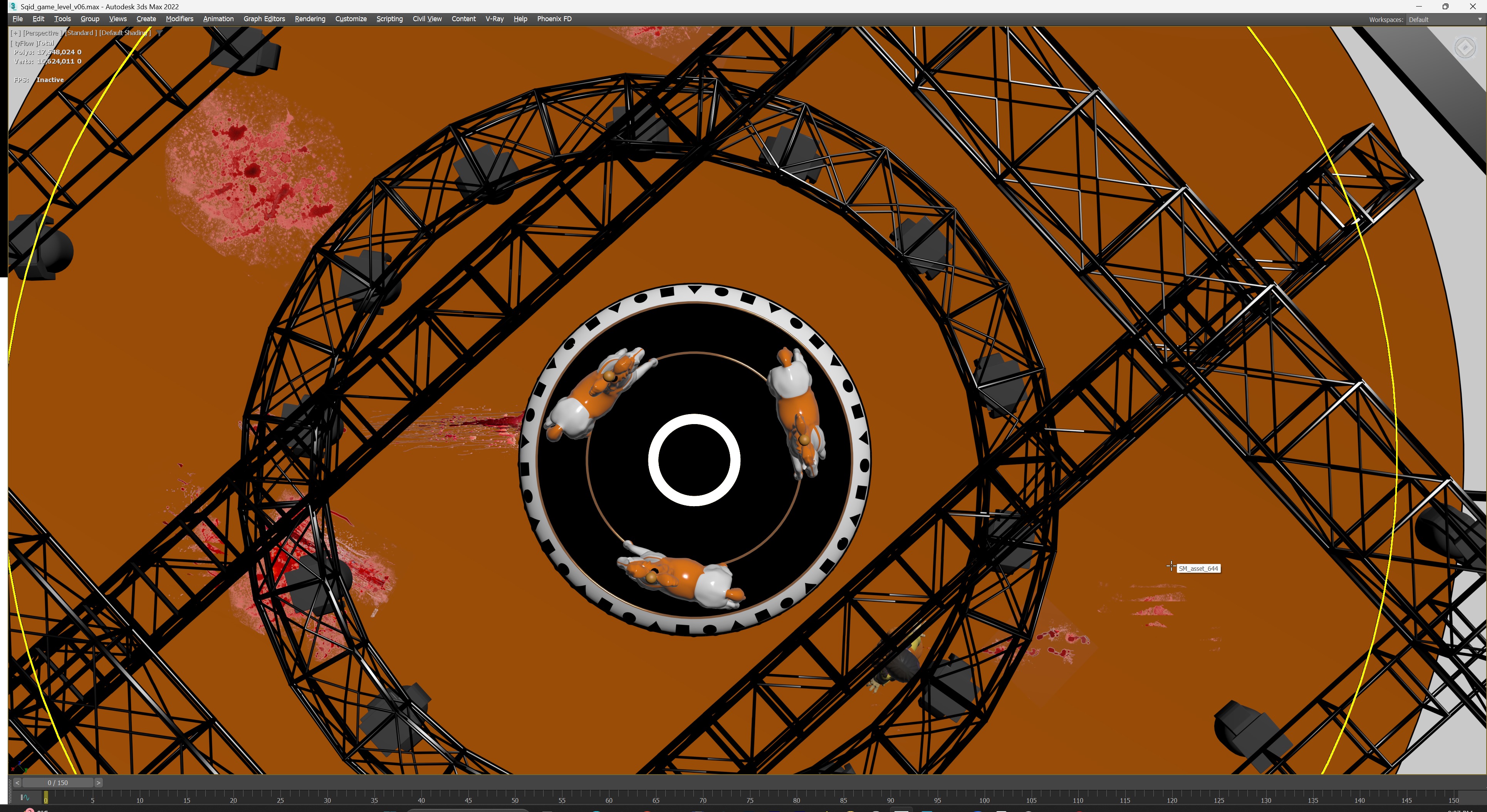Open the V-Ray menu
Screen dimensions: 1487x812
click(x=494, y=19)
